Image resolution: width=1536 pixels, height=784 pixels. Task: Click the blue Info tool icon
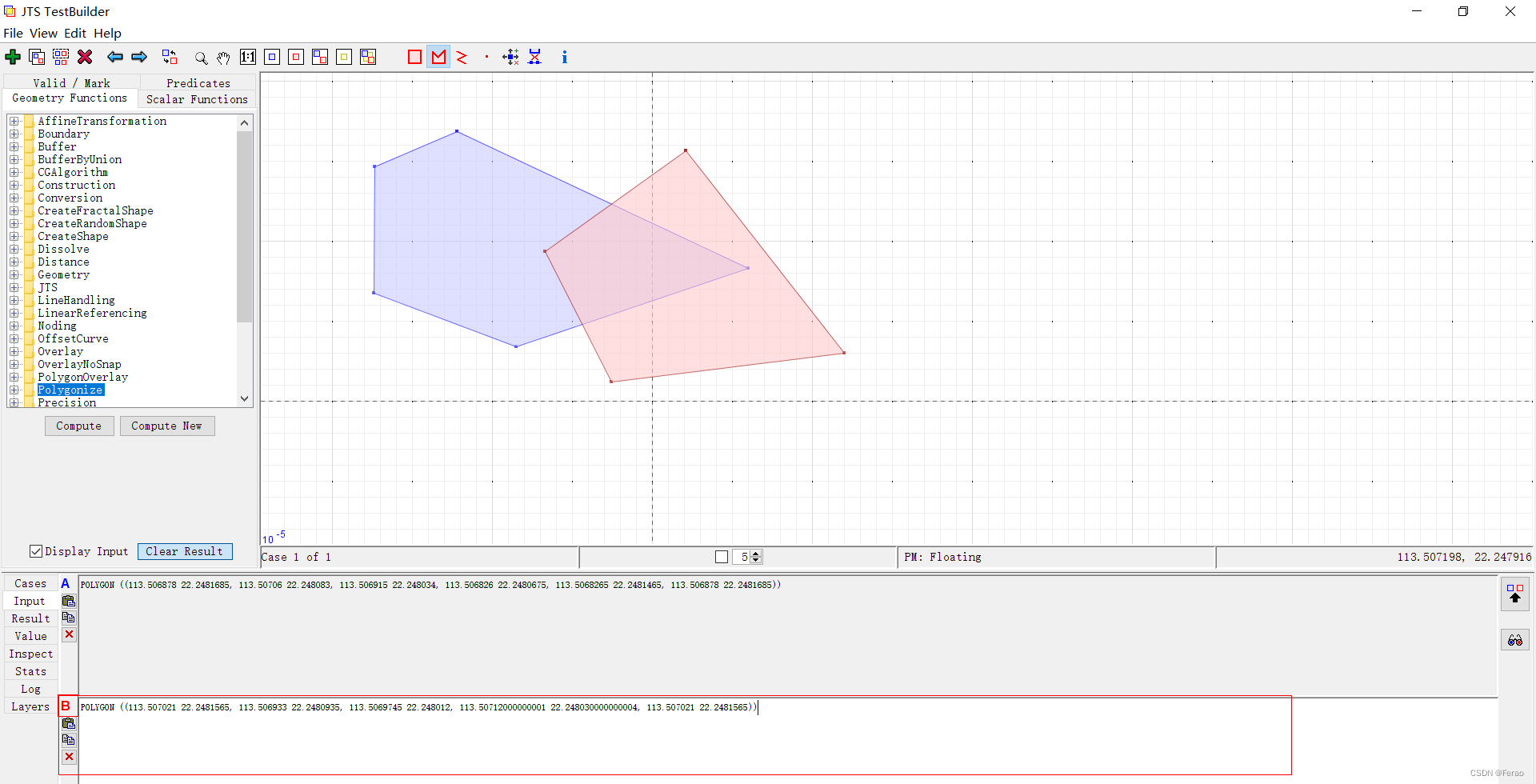tap(565, 57)
